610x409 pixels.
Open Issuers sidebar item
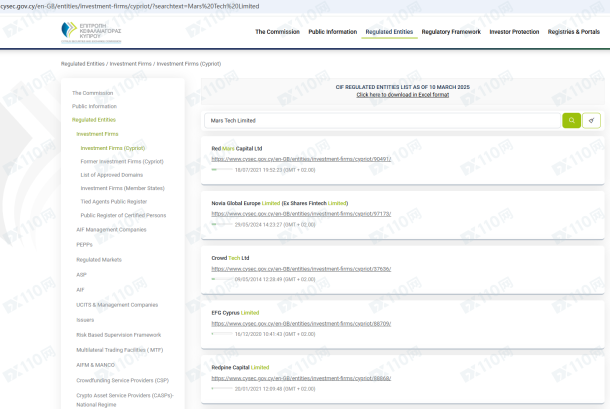(85, 320)
